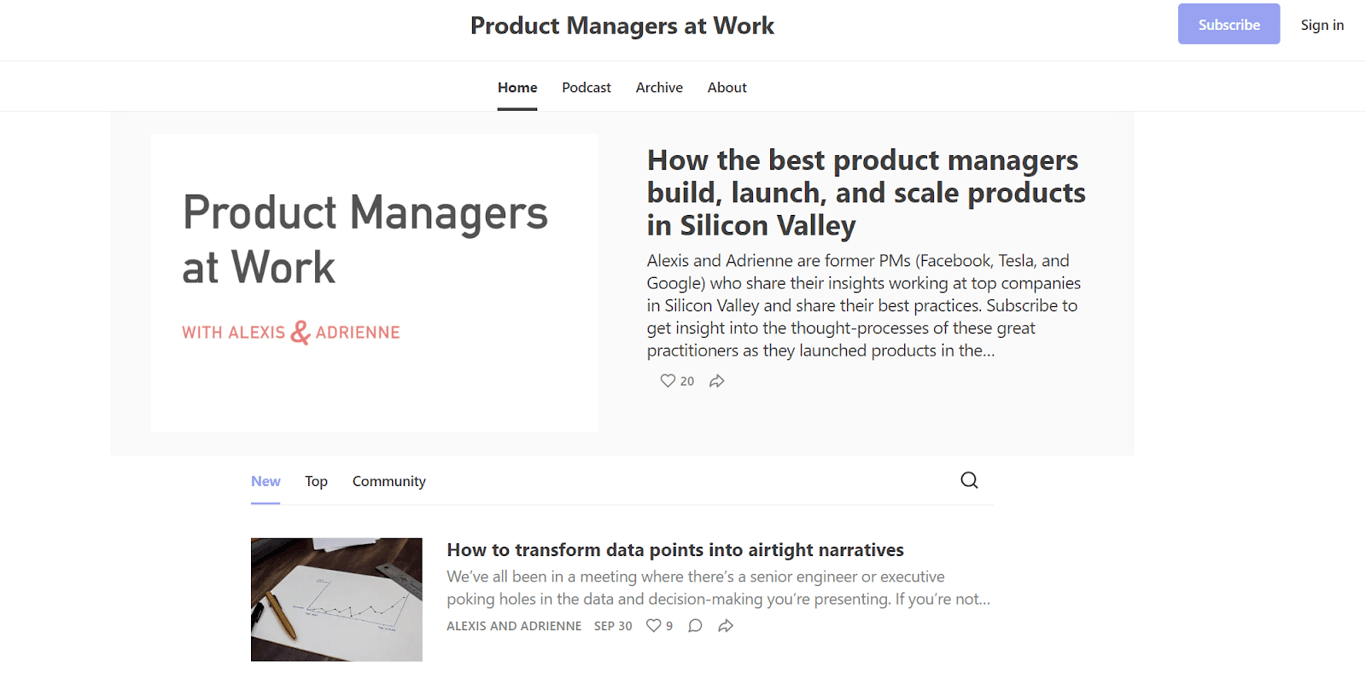The image size is (1366, 684).
Task: Click the Sign in link
Action: [1322, 24]
